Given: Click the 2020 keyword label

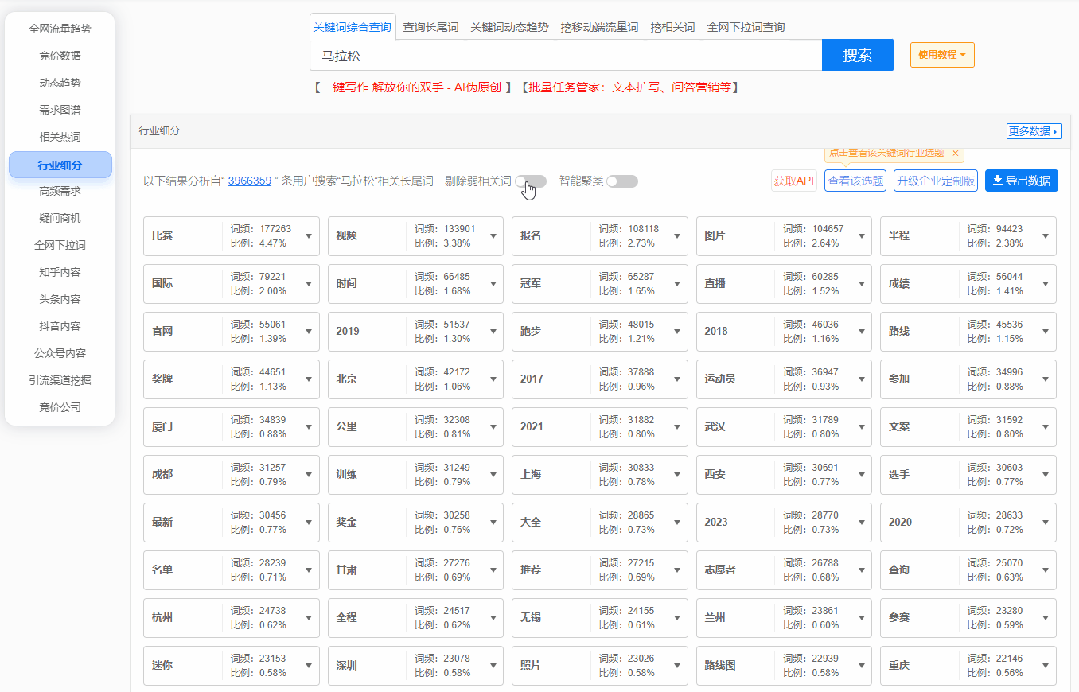Looking at the screenshot, I should click(900, 523).
